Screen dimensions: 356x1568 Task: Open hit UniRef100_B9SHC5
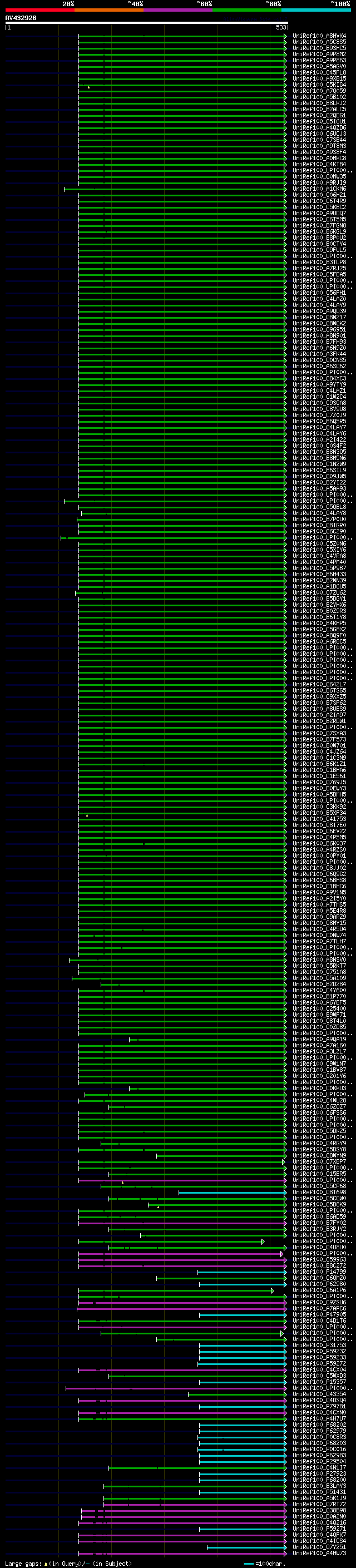click(x=319, y=48)
